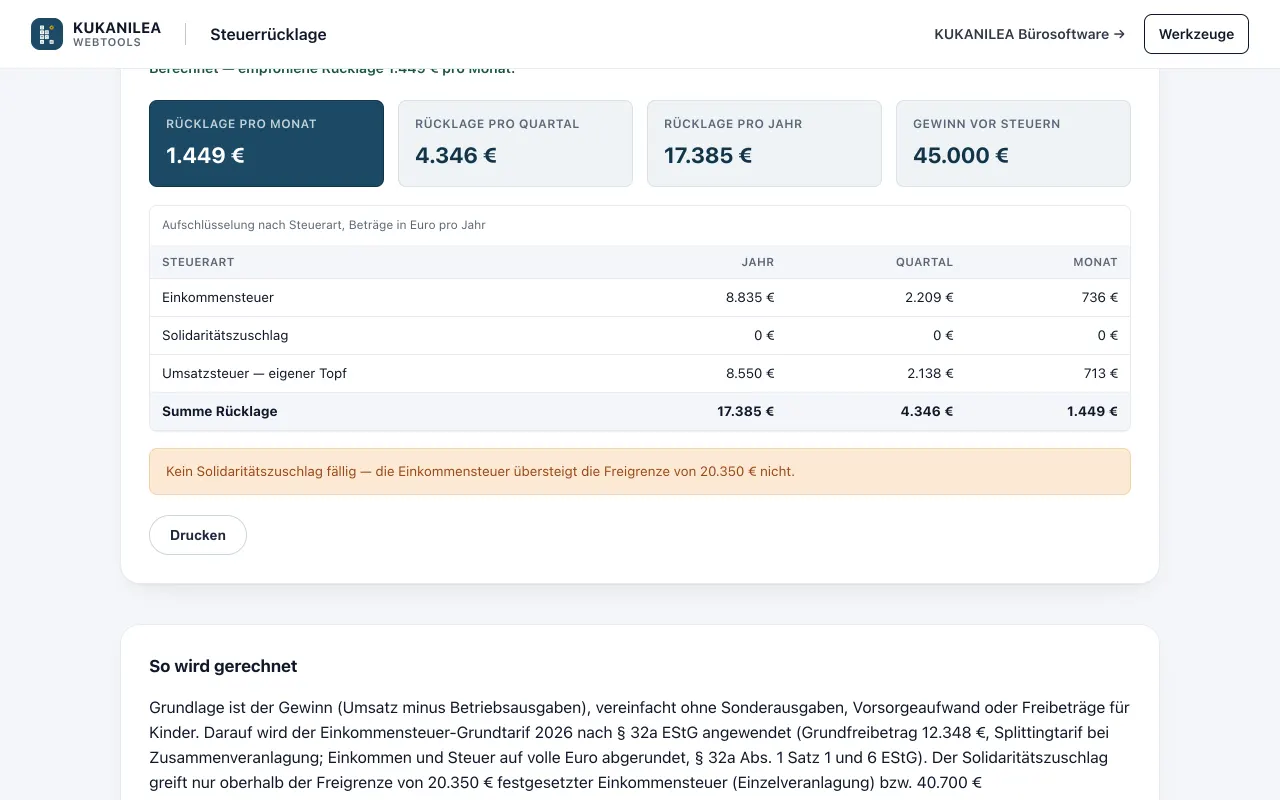The height and width of the screenshot is (800, 1280).
Task: Click the 736 € monthly value
Action: pyautogui.click(x=1100, y=297)
